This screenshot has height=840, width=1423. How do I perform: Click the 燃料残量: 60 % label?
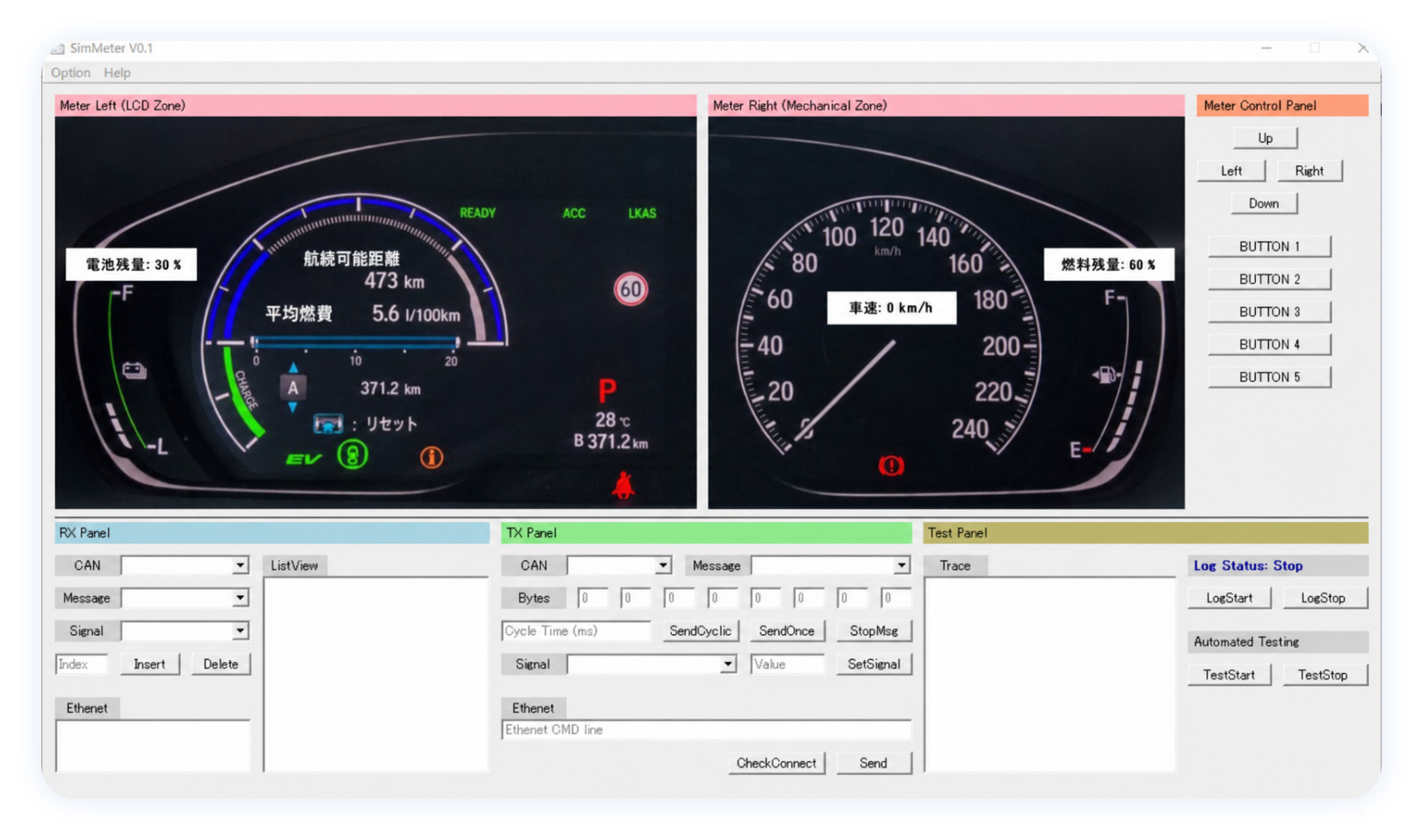[x=1108, y=265]
